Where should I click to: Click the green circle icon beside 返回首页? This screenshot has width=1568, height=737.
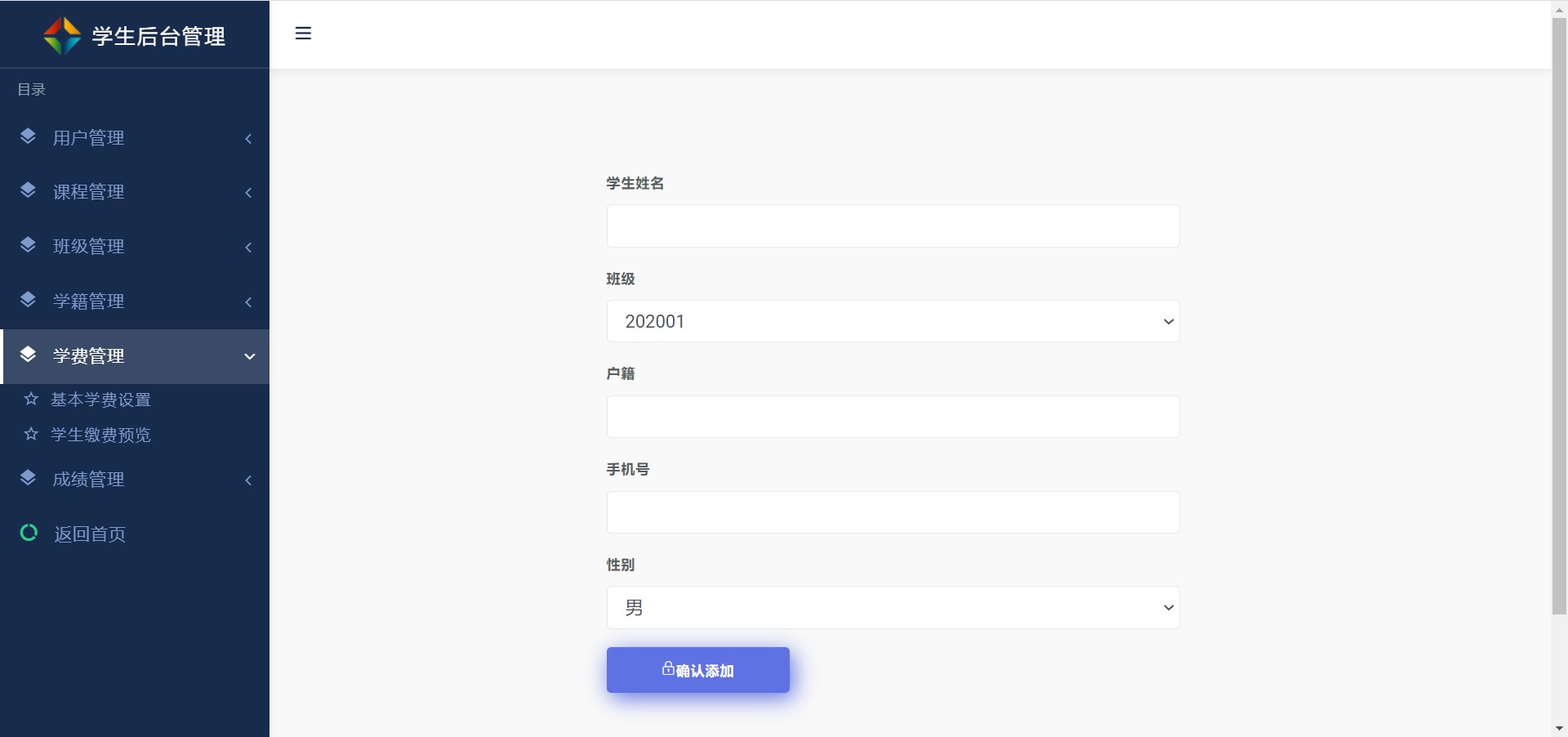coord(29,533)
